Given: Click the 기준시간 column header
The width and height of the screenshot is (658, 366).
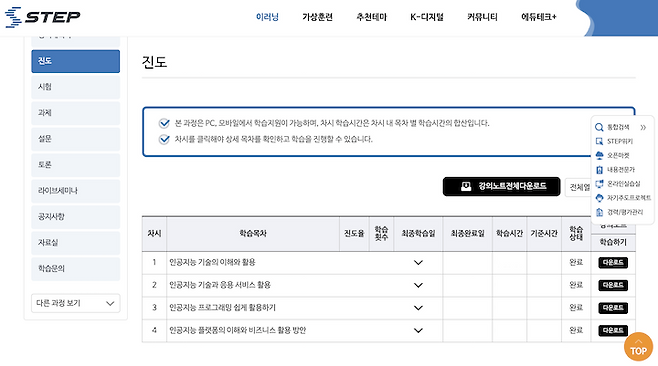Looking at the screenshot, I should click(544, 233).
